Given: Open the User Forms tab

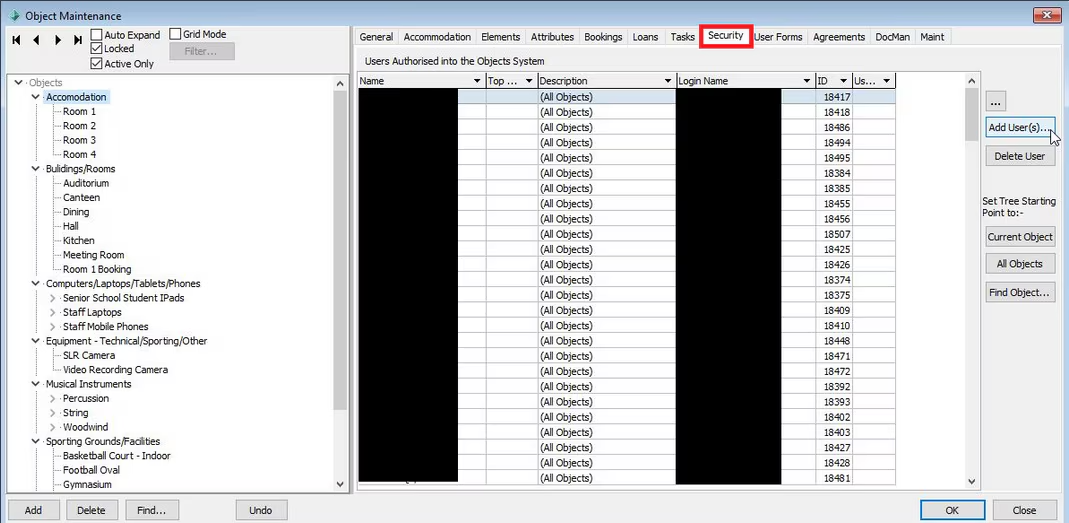Looking at the screenshot, I should (x=778, y=37).
